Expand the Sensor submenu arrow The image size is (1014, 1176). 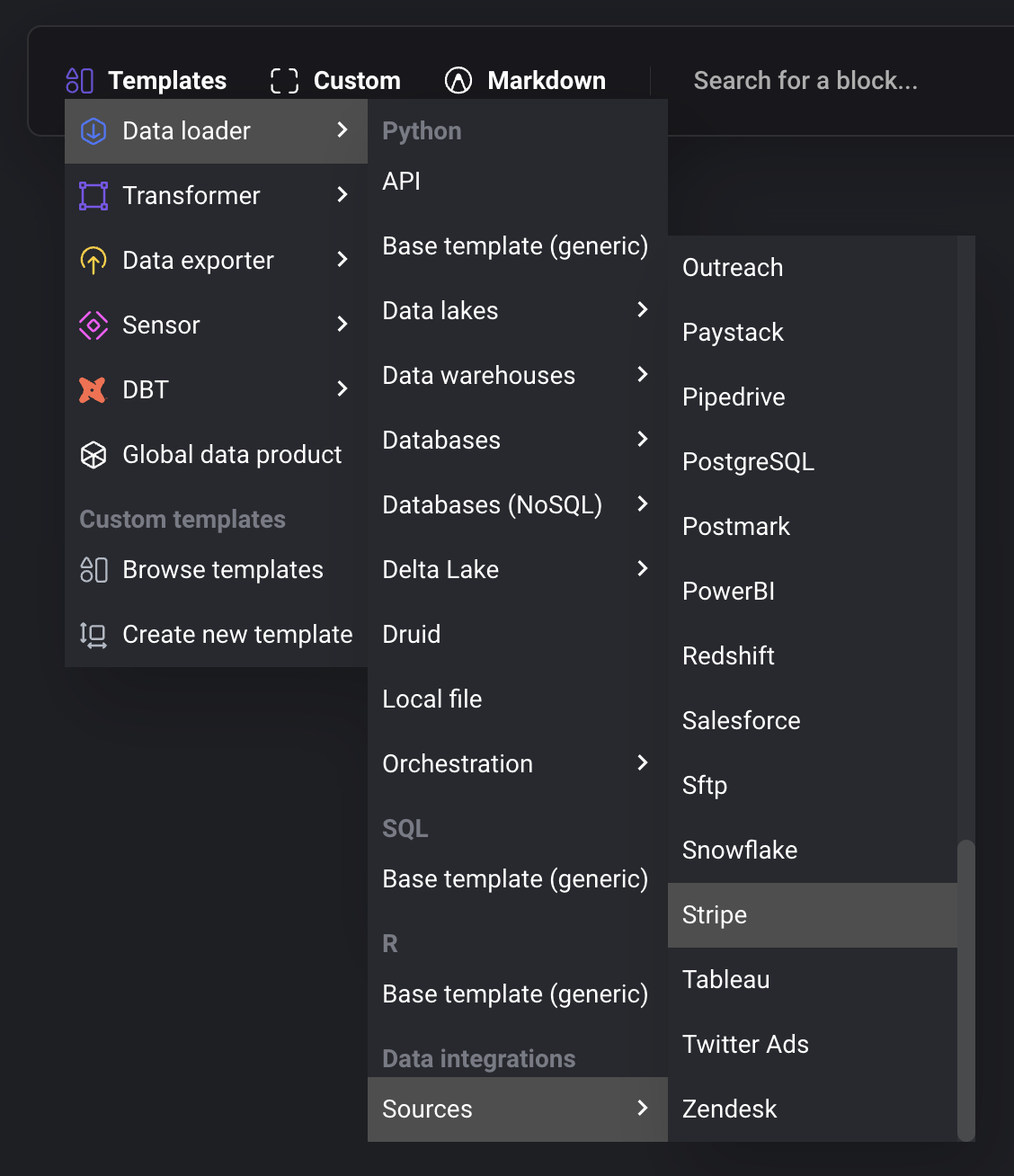(x=342, y=325)
